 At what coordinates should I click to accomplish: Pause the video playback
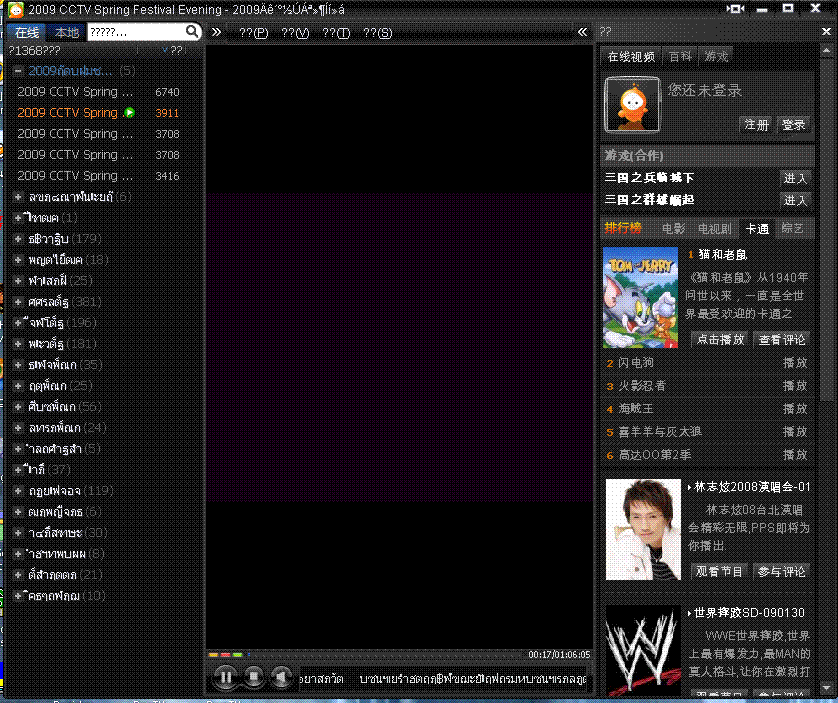click(x=226, y=677)
